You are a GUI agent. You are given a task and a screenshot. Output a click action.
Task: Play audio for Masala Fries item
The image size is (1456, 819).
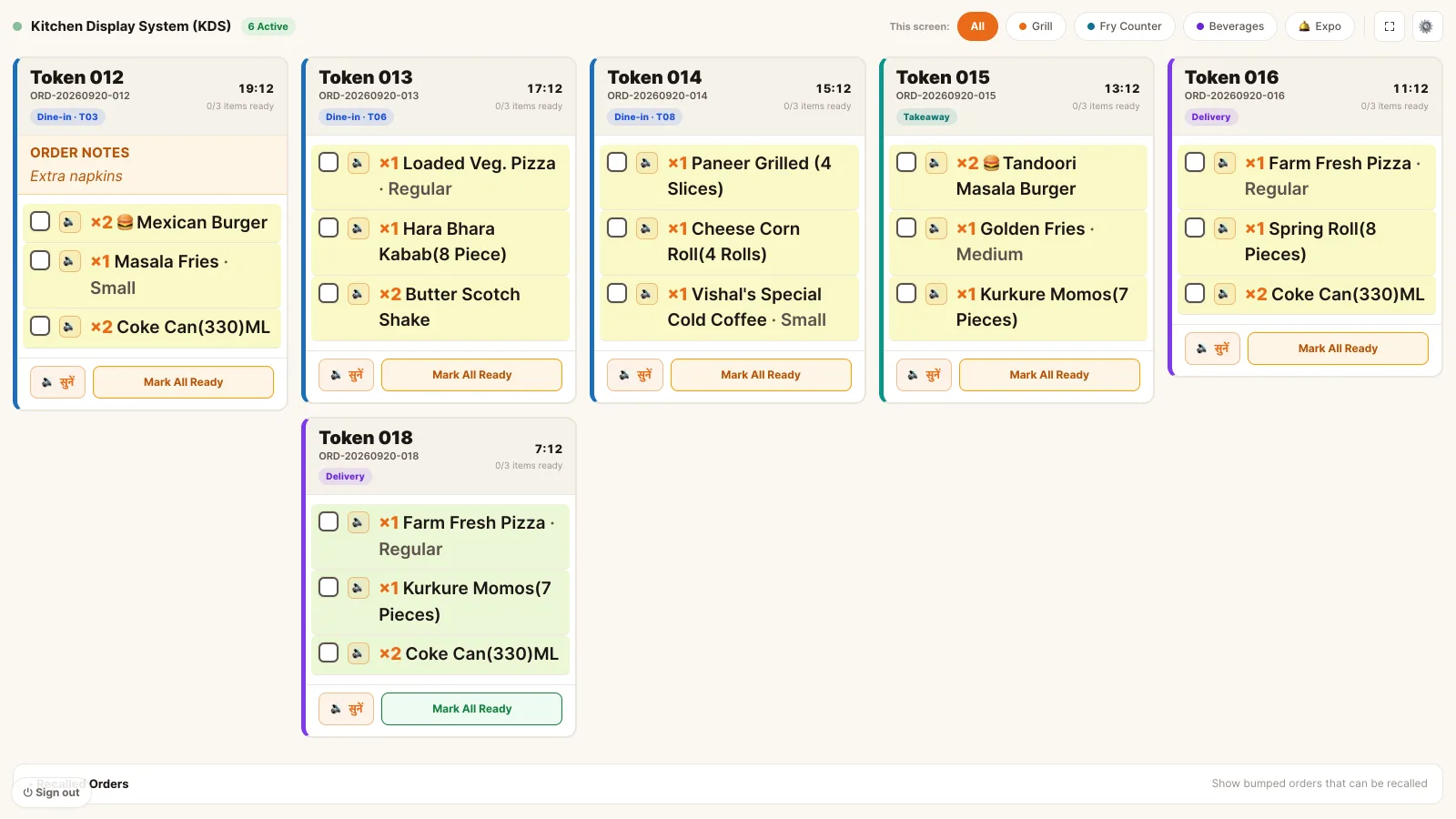click(69, 261)
